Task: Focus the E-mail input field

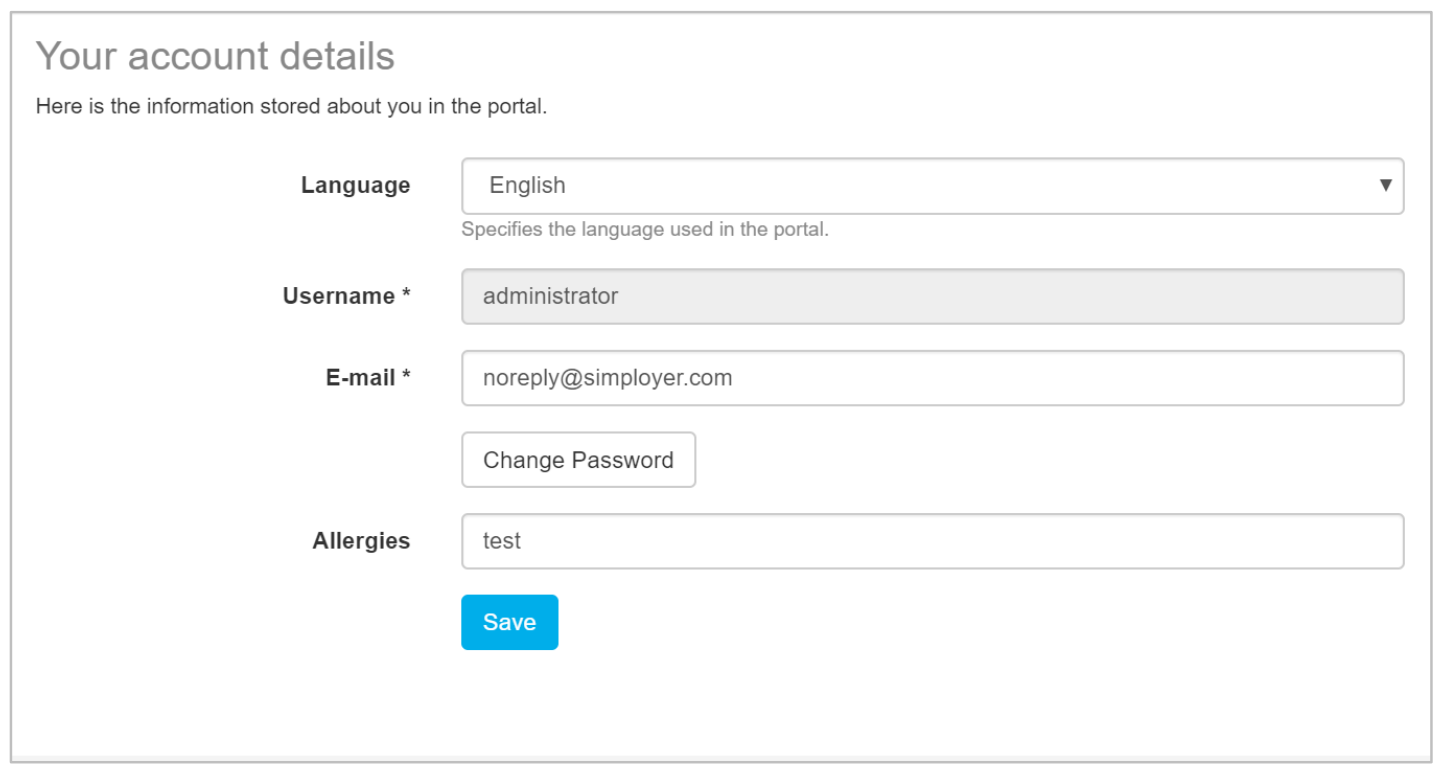Action: [x=932, y=378]
